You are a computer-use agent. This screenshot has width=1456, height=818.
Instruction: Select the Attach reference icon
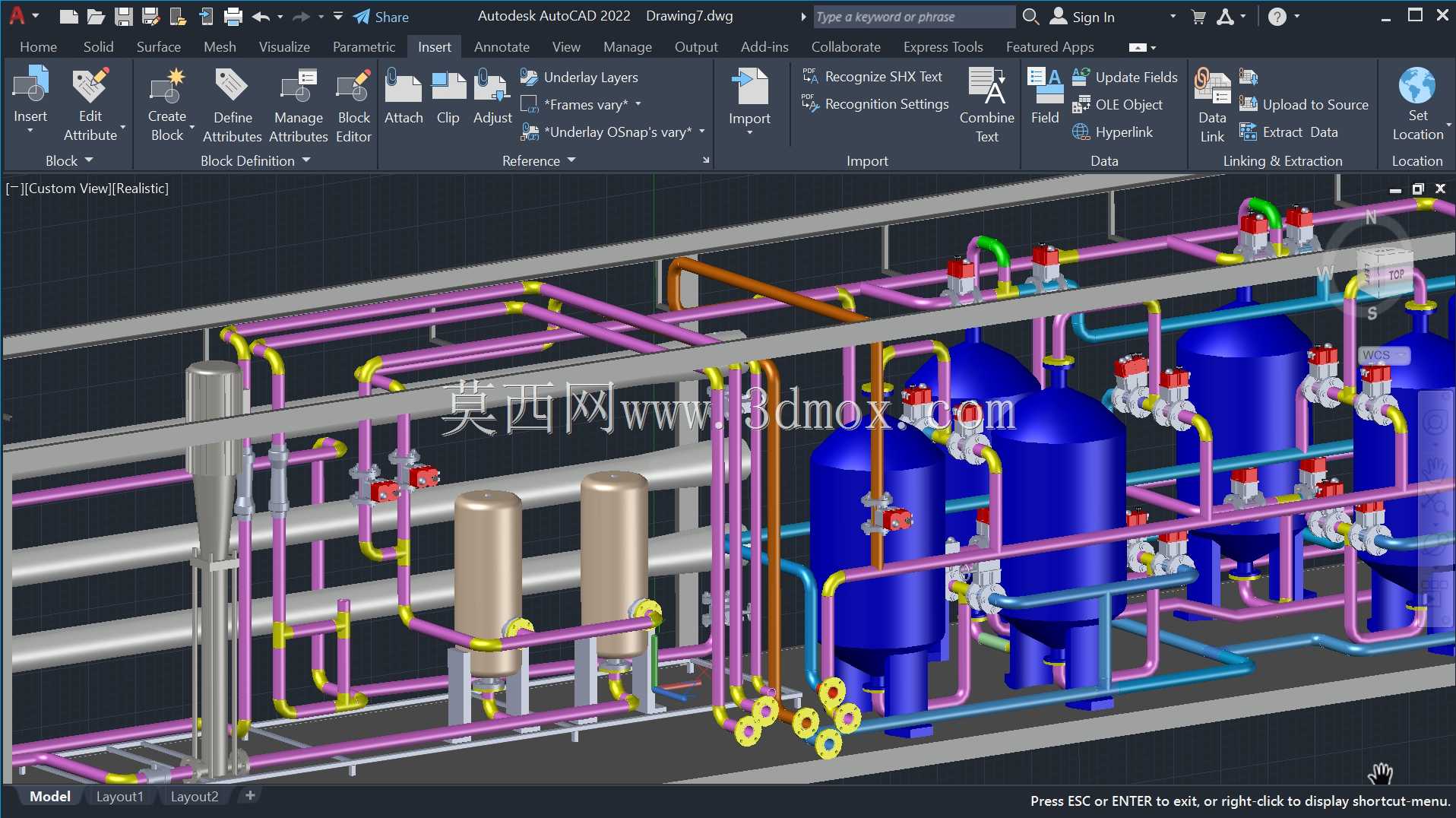(x=404, y=97)
